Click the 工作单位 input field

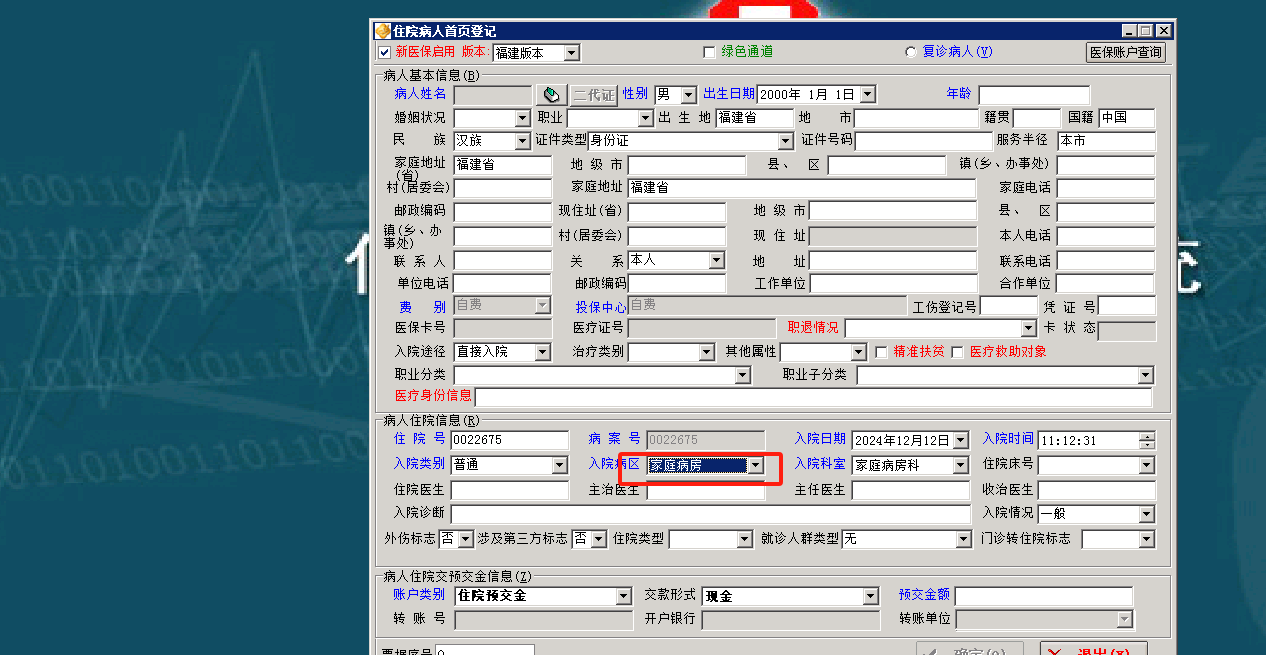click(x=893, y=284)
